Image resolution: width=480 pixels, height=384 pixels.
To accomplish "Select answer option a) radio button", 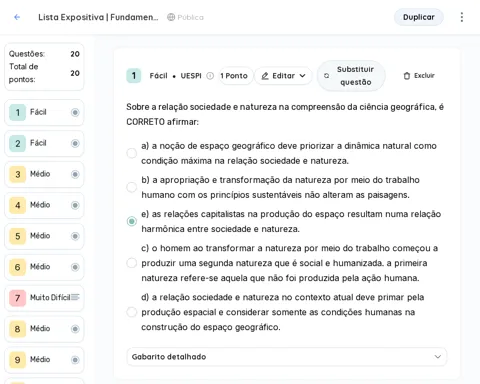I will click(132, 153).
